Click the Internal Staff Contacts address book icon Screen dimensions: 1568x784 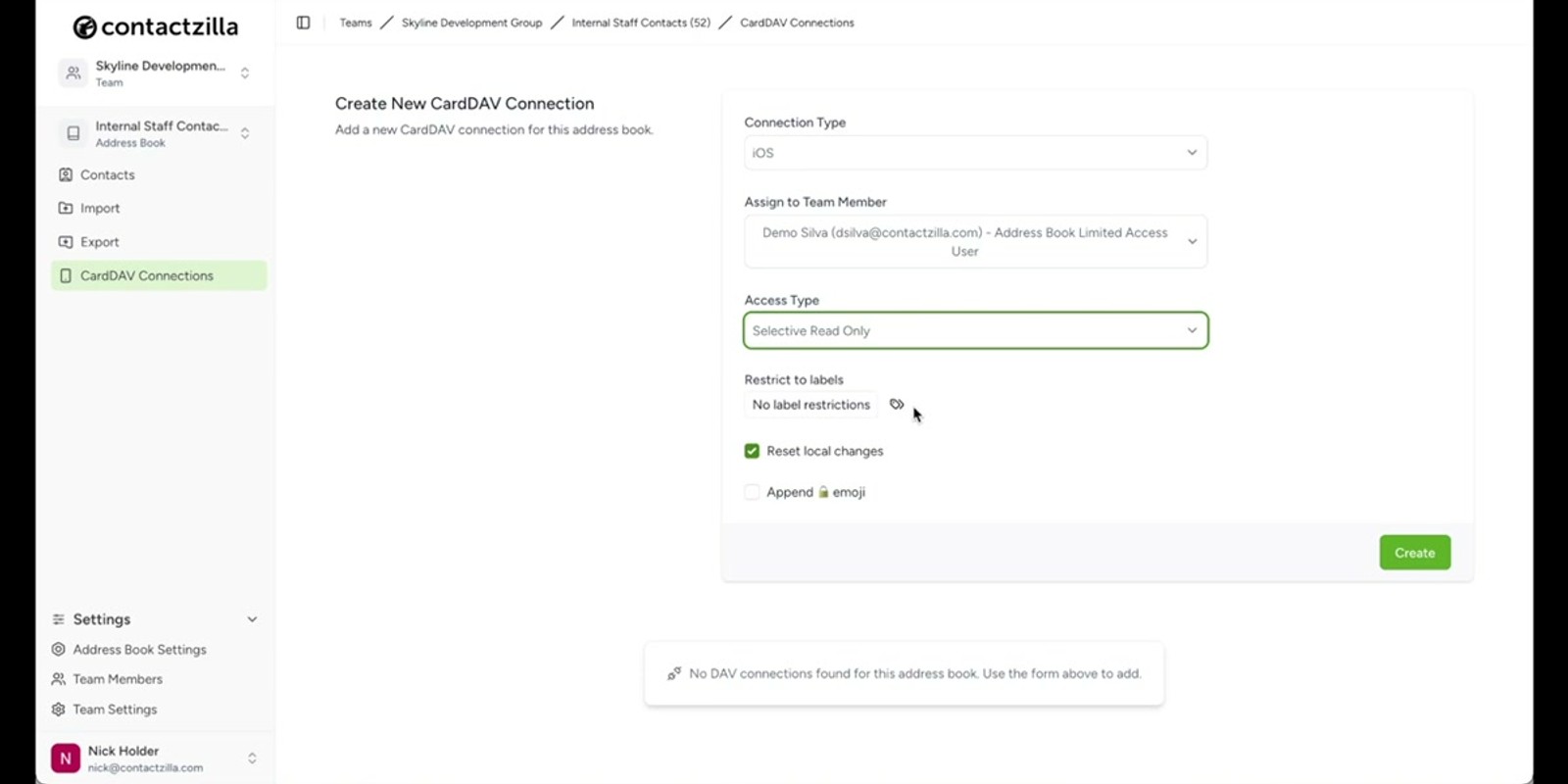(73, 133)
